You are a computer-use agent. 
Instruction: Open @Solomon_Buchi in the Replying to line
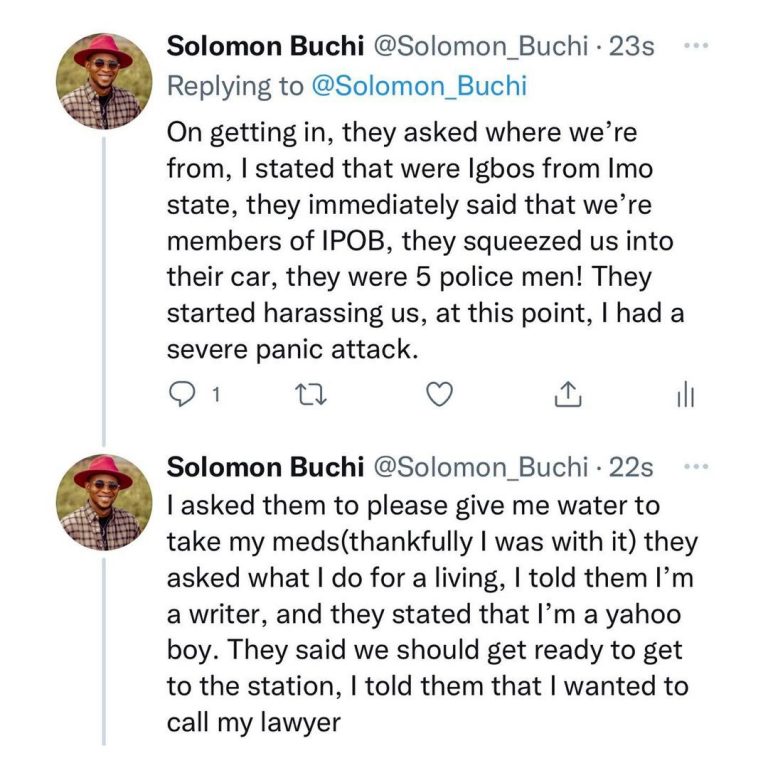click(420, 87)
